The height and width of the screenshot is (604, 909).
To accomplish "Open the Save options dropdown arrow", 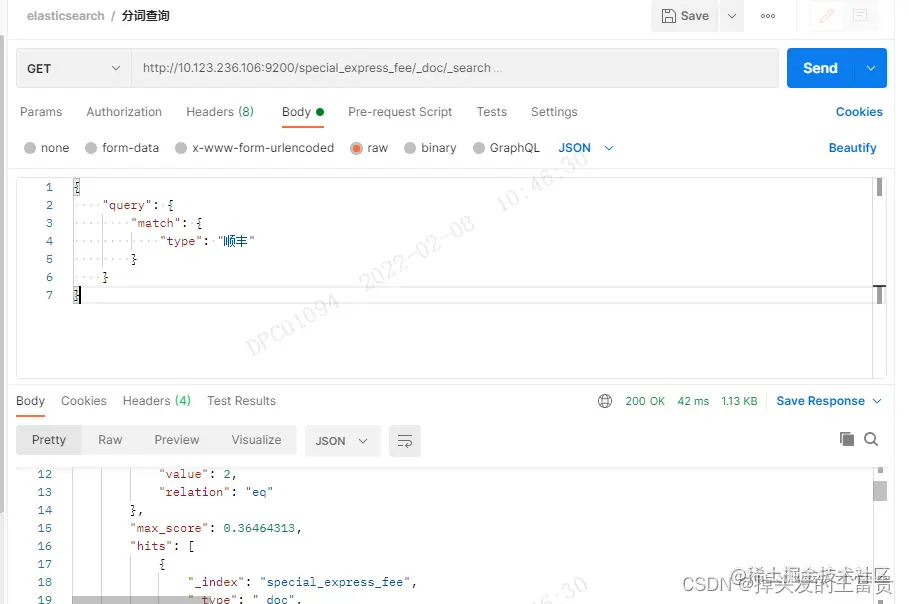I will click(x=732, y=16).
